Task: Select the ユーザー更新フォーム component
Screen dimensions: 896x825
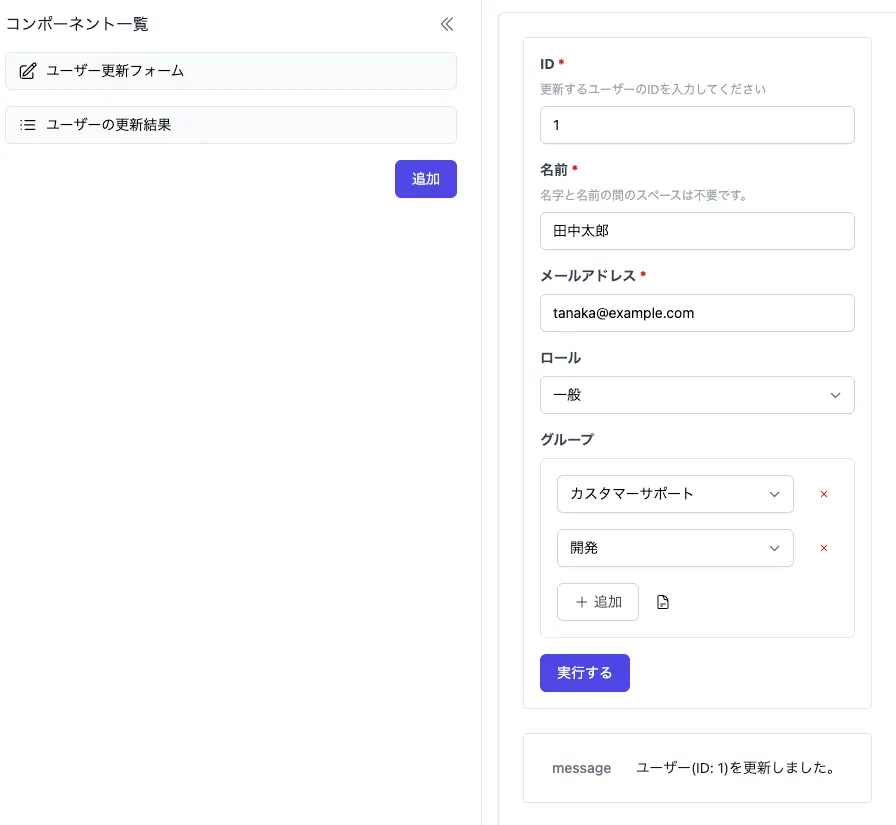Action: (231, 71)
